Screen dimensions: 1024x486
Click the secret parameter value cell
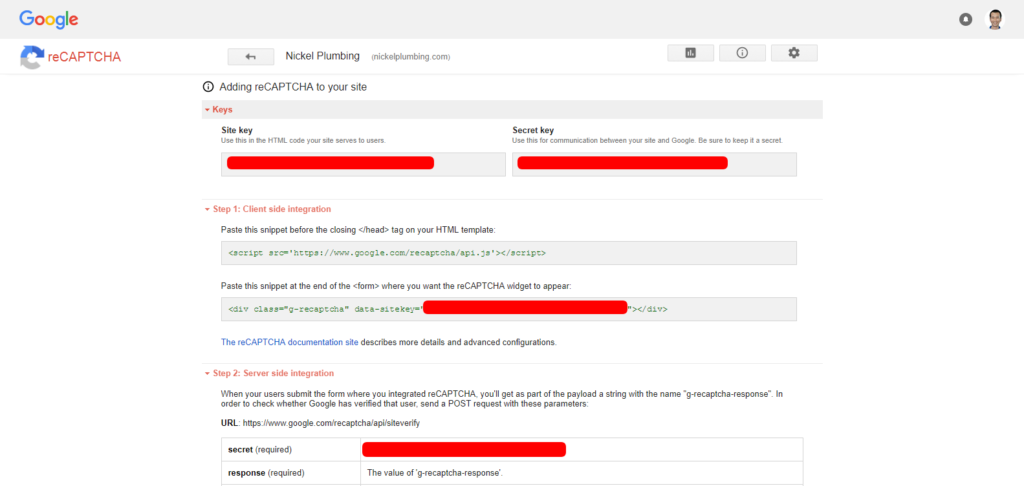tap(581, 449)
